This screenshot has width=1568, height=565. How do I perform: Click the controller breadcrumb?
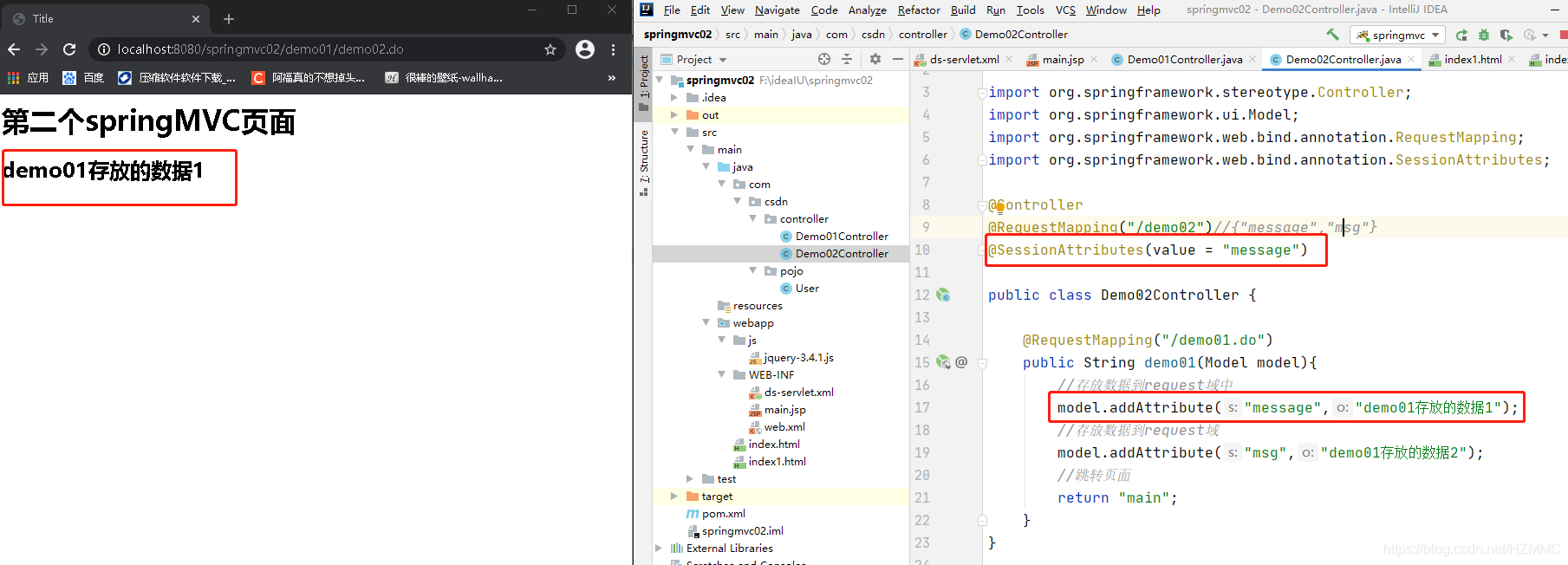(923, 35)
